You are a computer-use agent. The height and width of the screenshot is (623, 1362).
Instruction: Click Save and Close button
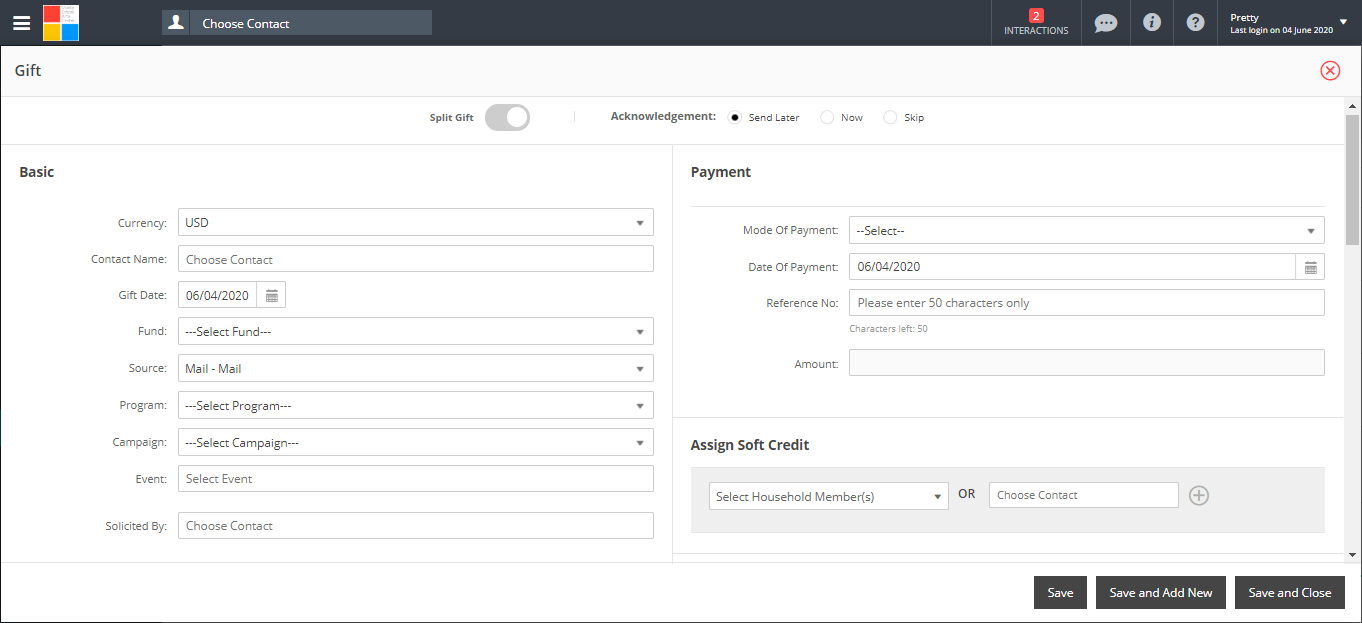[1290, 592]
